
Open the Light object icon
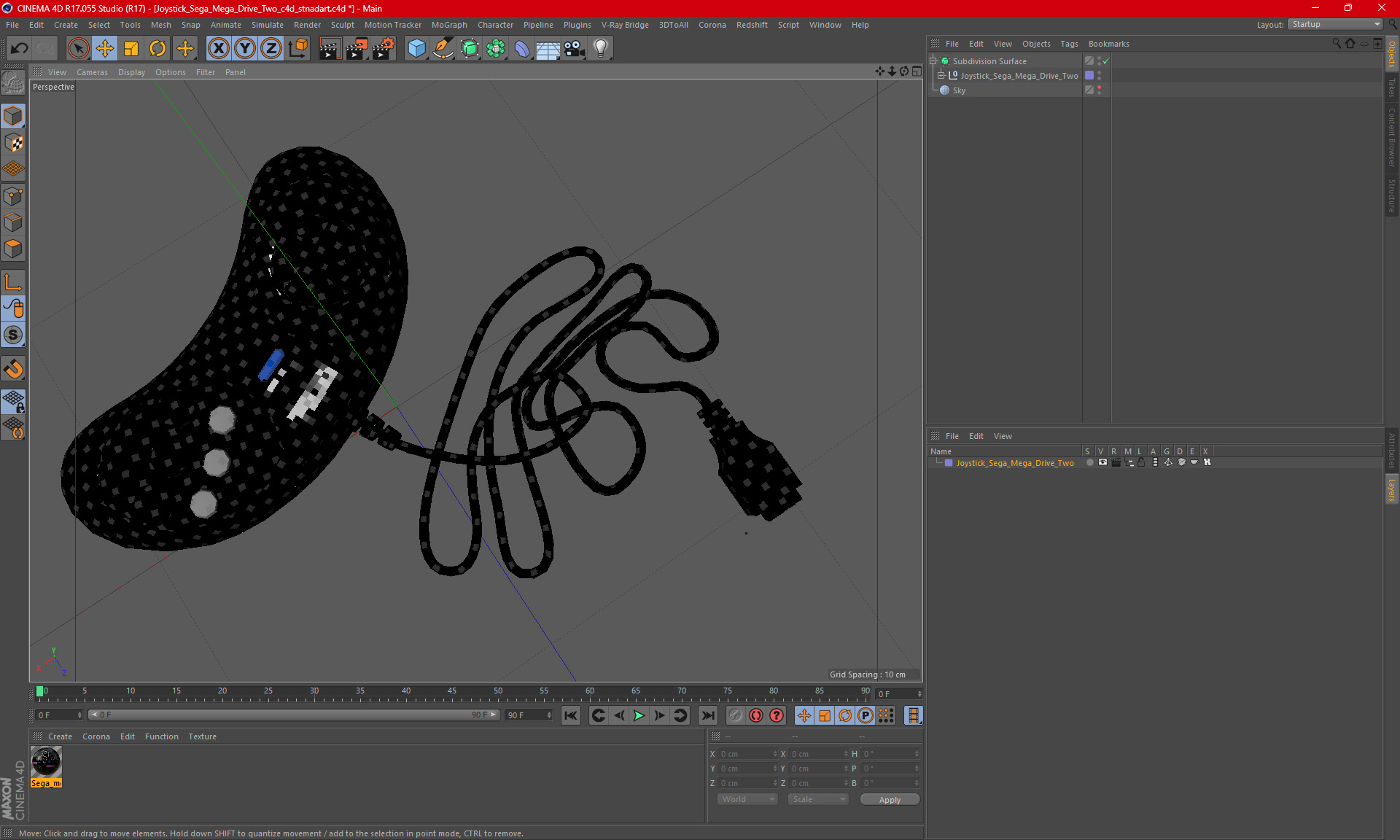click(600, 49)
